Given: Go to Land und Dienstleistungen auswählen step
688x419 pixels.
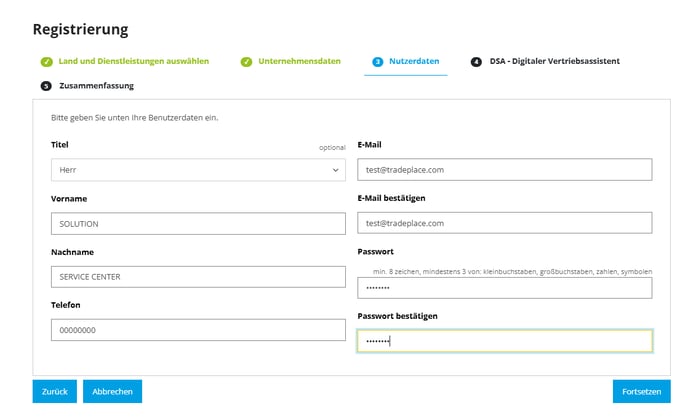Looking at the screenshot, I should (x=134, y=61).
